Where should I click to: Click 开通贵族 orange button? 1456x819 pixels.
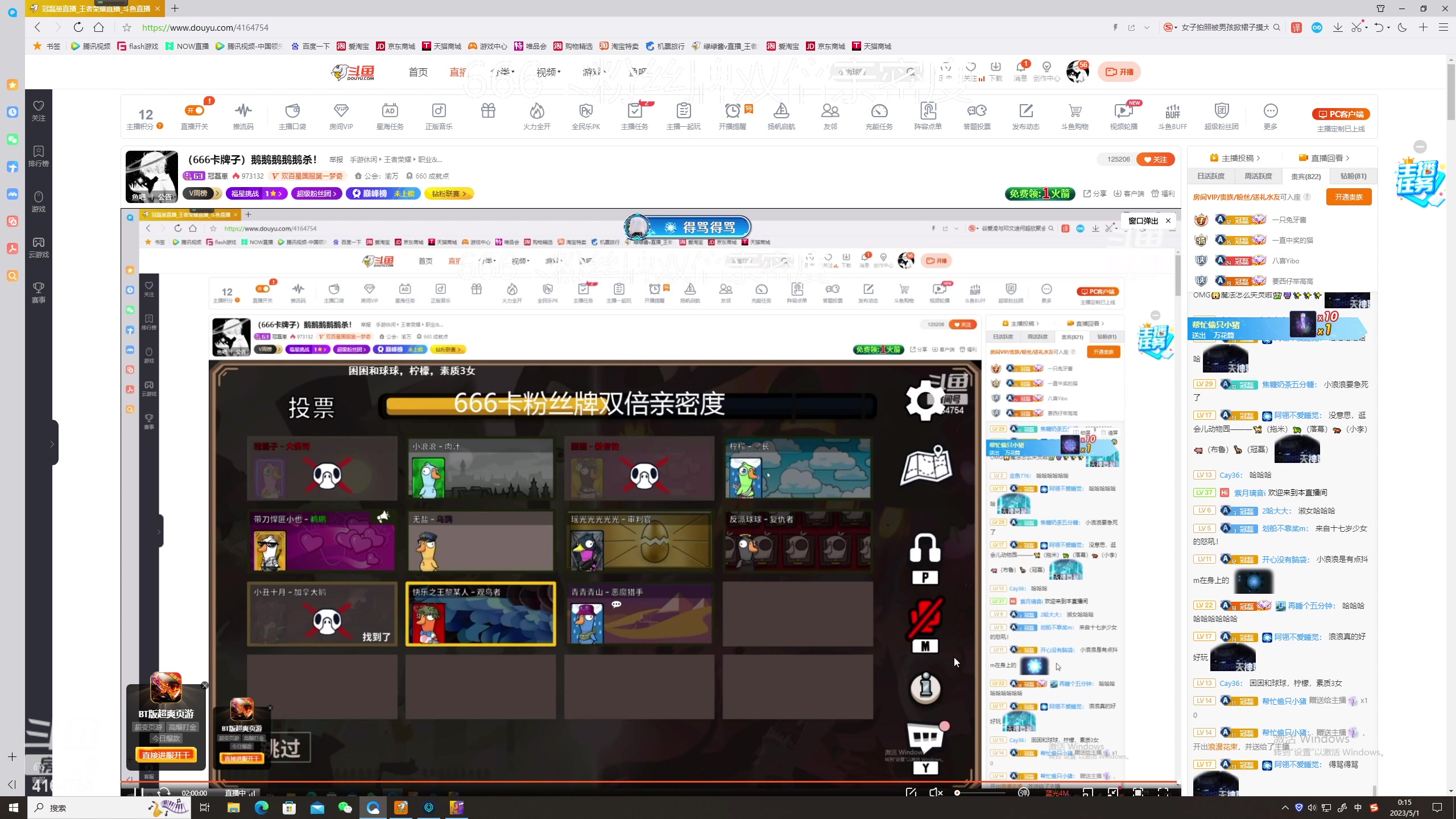click(1349, 197)
